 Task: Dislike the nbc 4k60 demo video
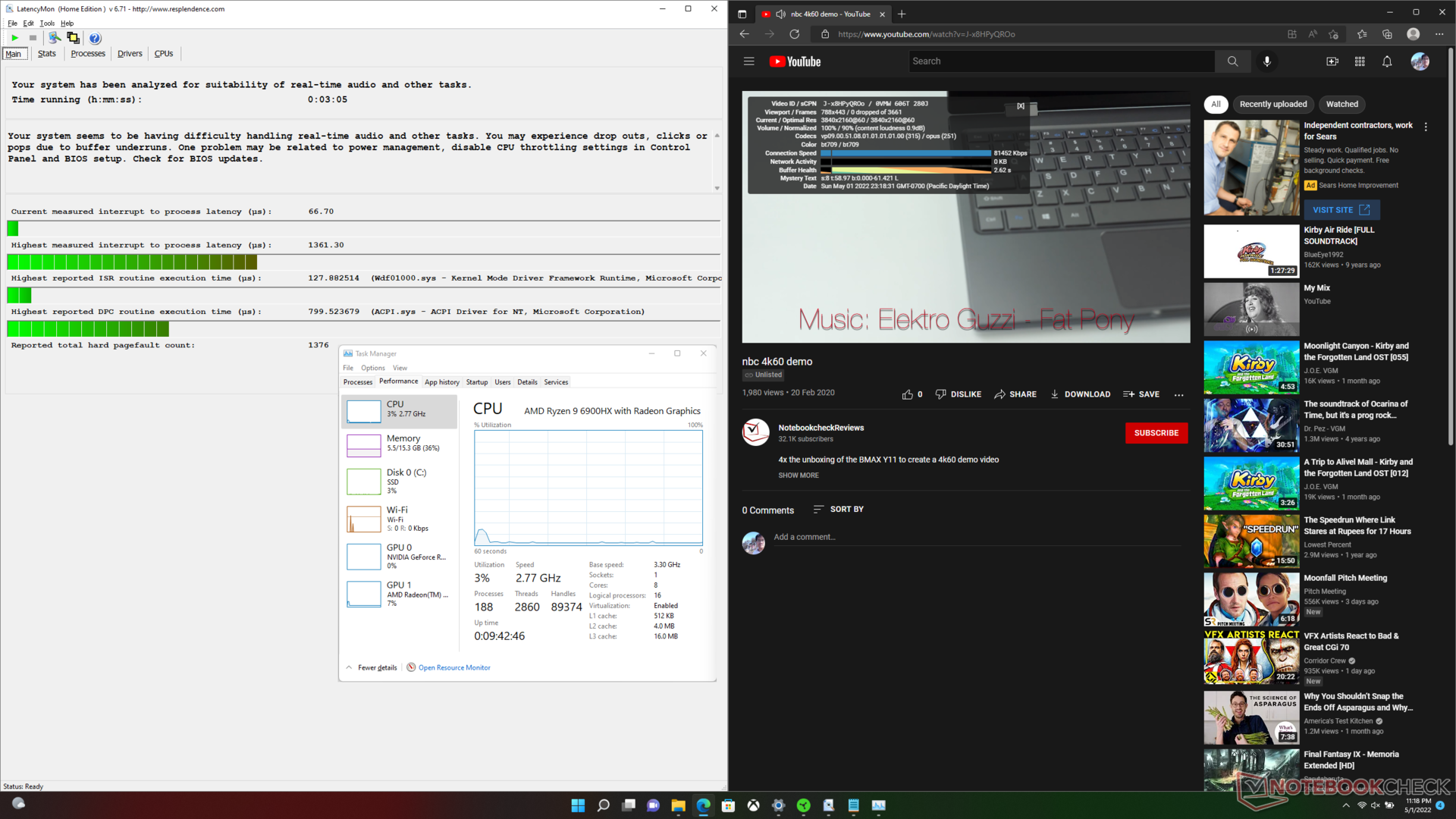point(959,394)
